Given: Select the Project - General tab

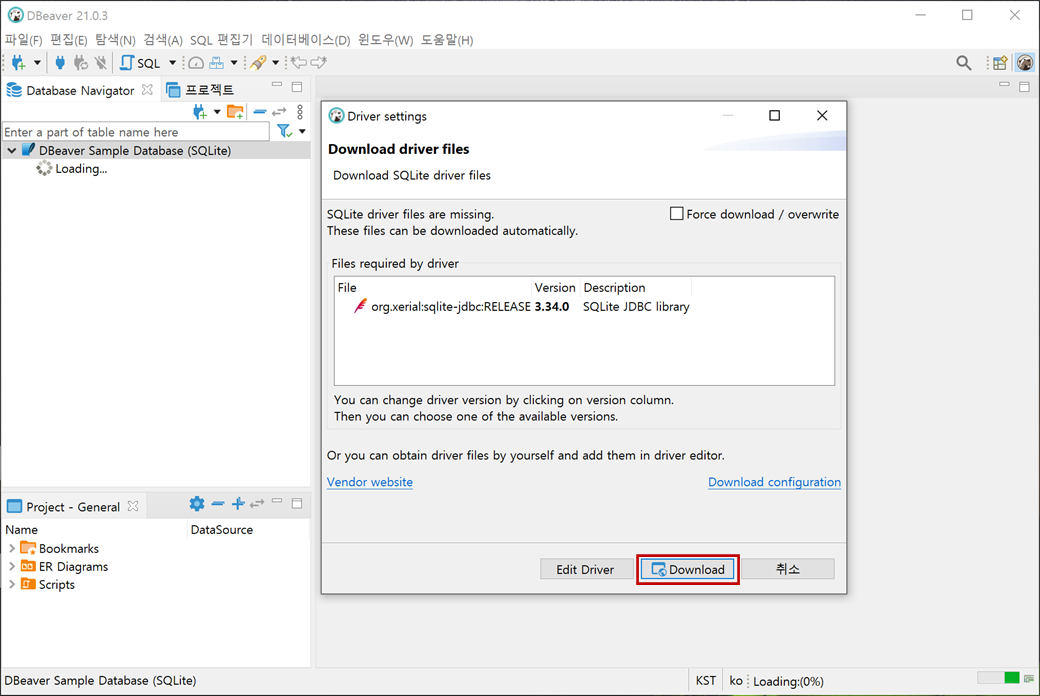Looking at the screenshot, I should point(73,507).
